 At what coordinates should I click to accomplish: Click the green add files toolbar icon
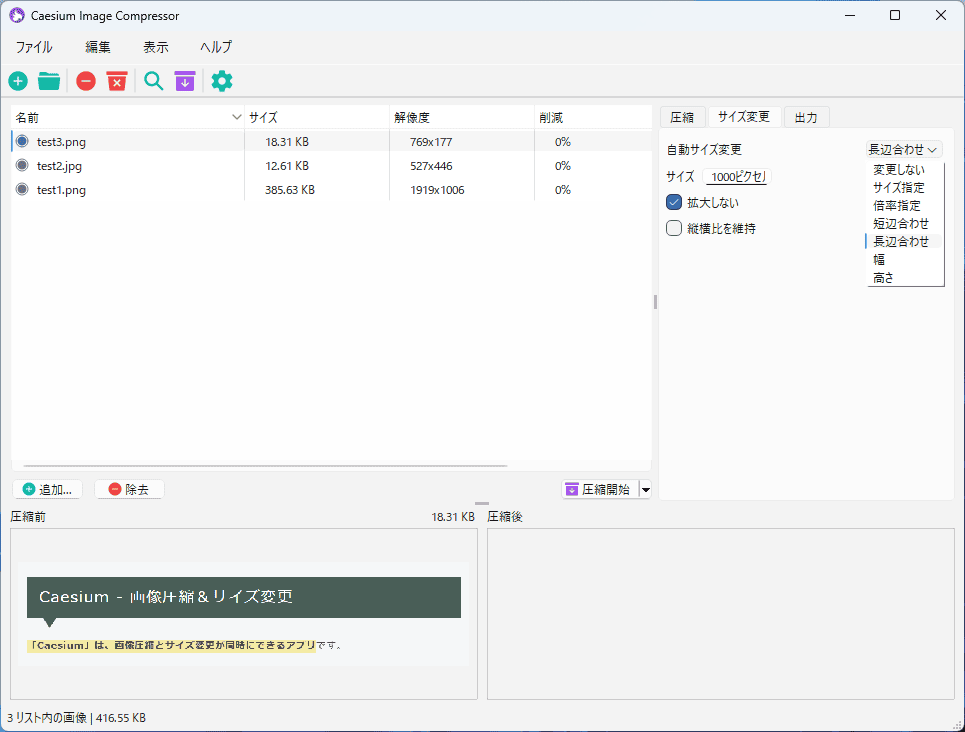pyautogui.click(x=18, y=81)
